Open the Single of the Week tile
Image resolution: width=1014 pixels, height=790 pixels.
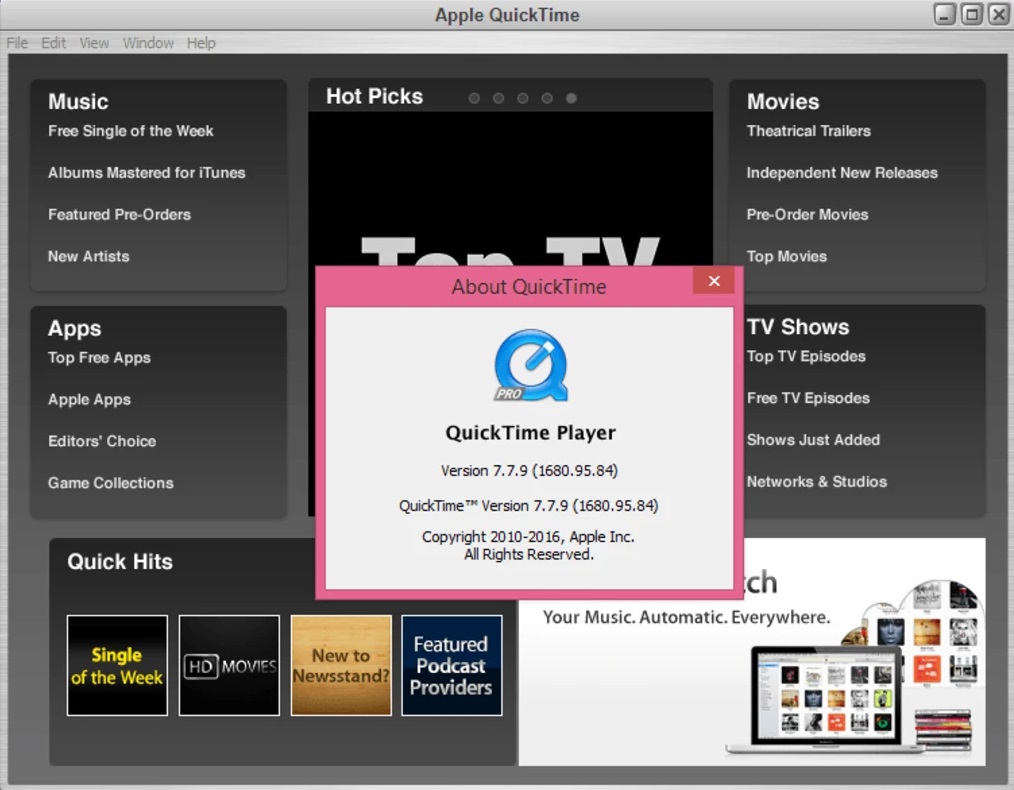click(x=117, y=665)
